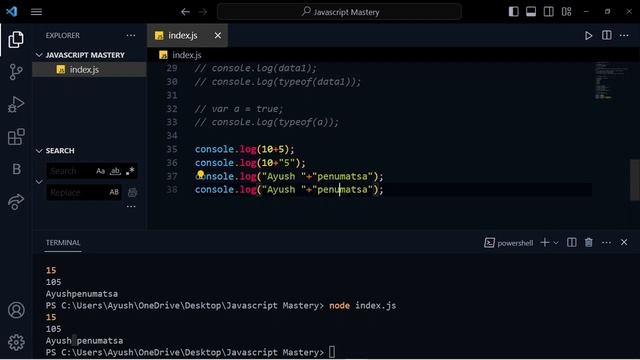640x360 pixels.
Task: Open the Manage settings gear
Action: pyautogui.click(x=16, y=342)
